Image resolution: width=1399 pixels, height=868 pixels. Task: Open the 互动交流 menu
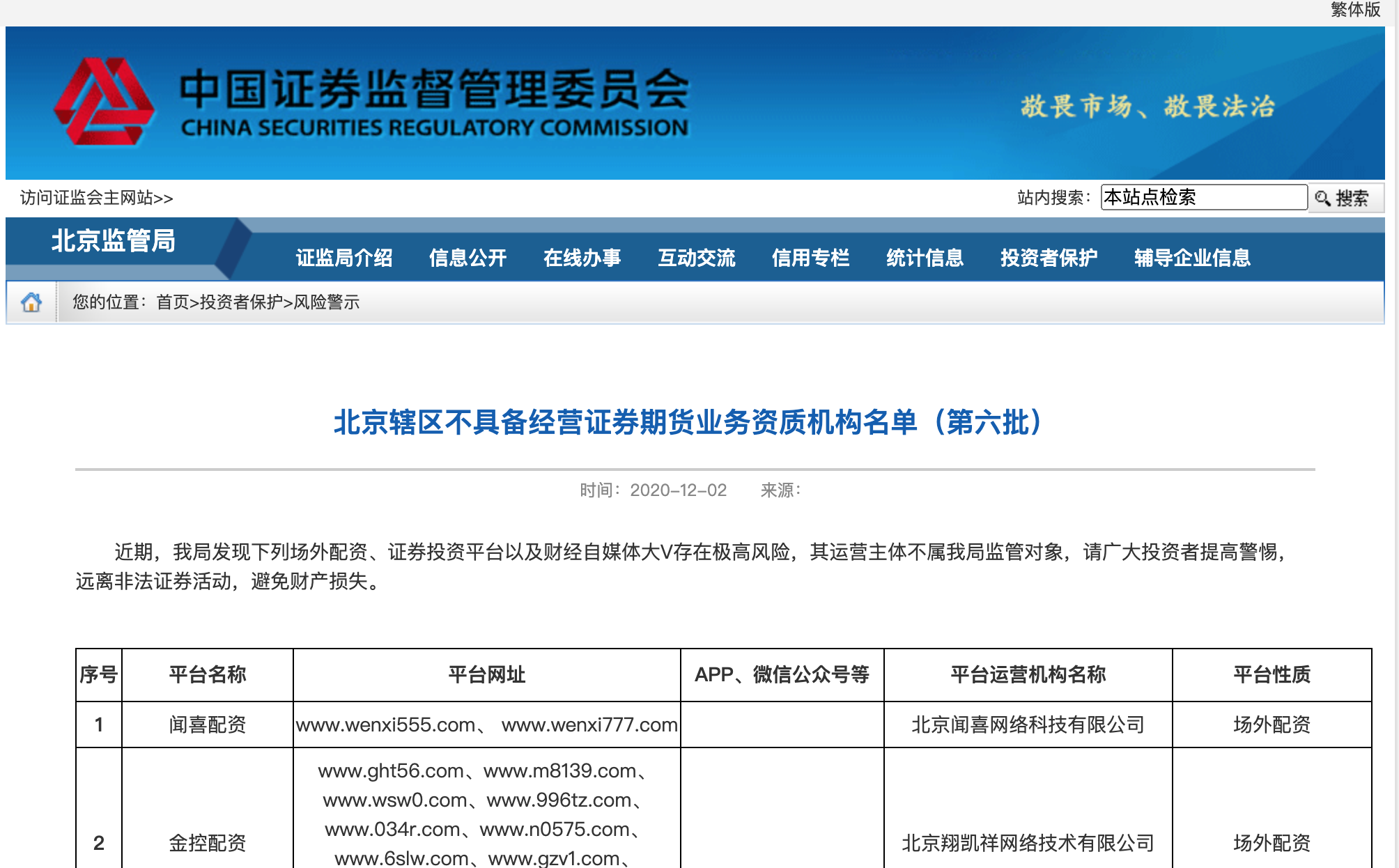[x=698, y=258]
